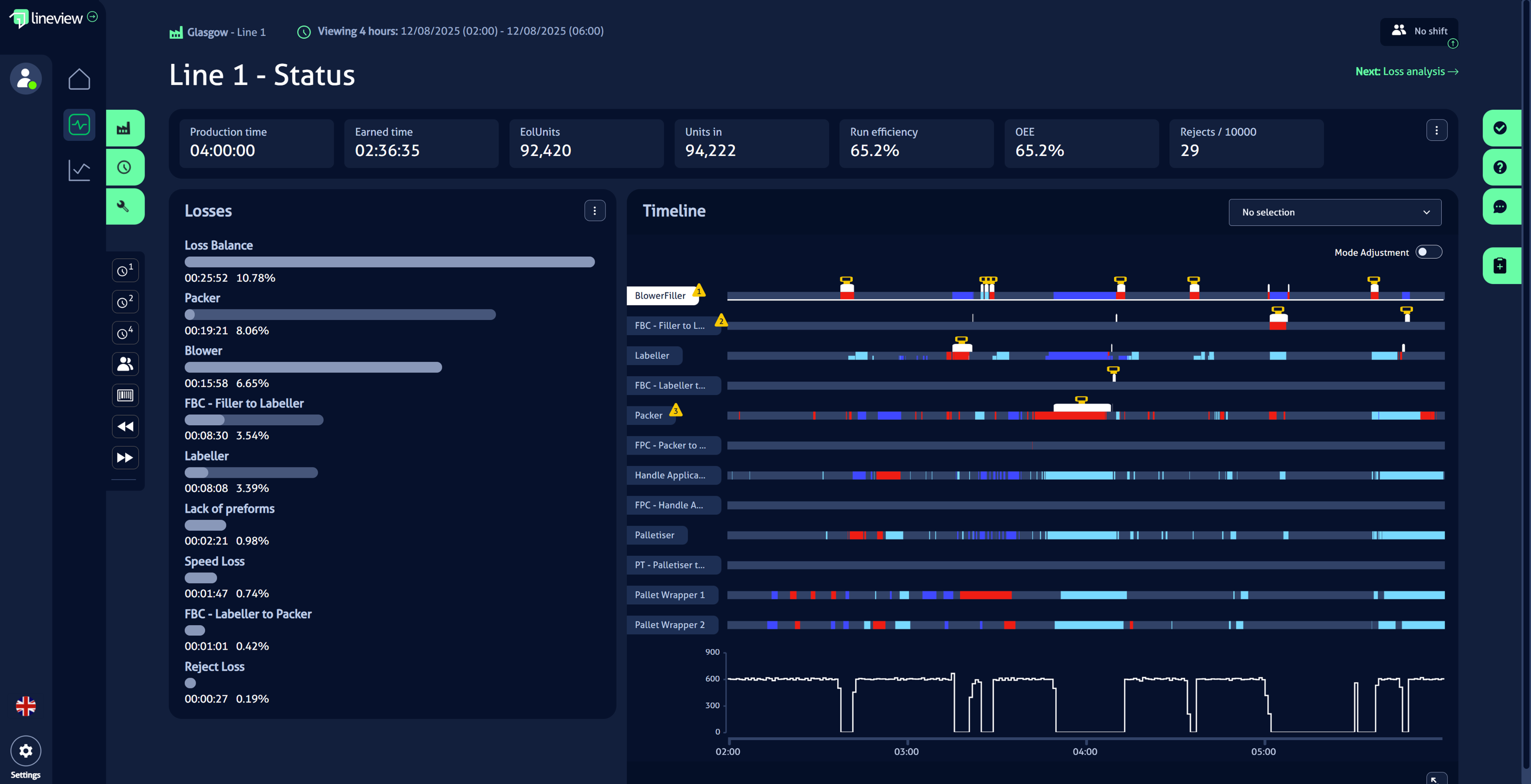Open the wrench maintenance tab
Image resolution: width=1531 pixels, height=784 pixels.
coord(124,206)
